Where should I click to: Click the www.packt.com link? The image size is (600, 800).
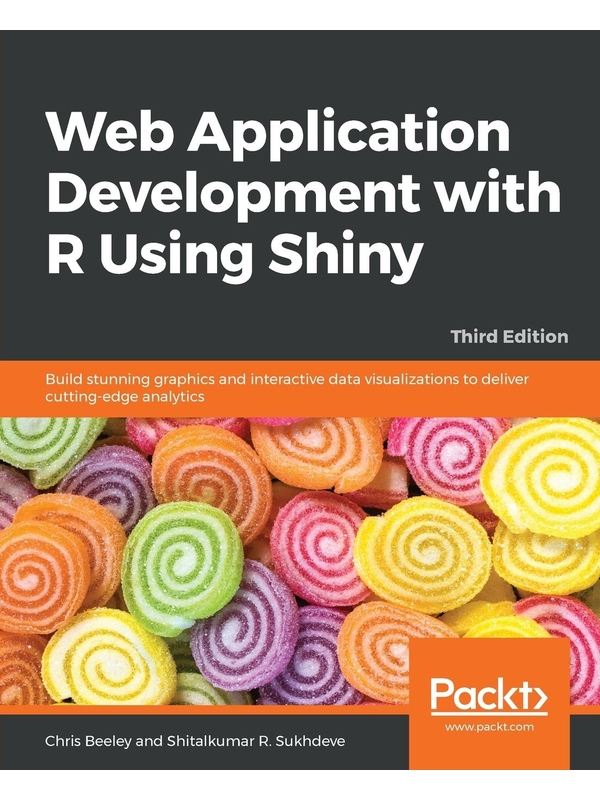click(x=489, y=727)
